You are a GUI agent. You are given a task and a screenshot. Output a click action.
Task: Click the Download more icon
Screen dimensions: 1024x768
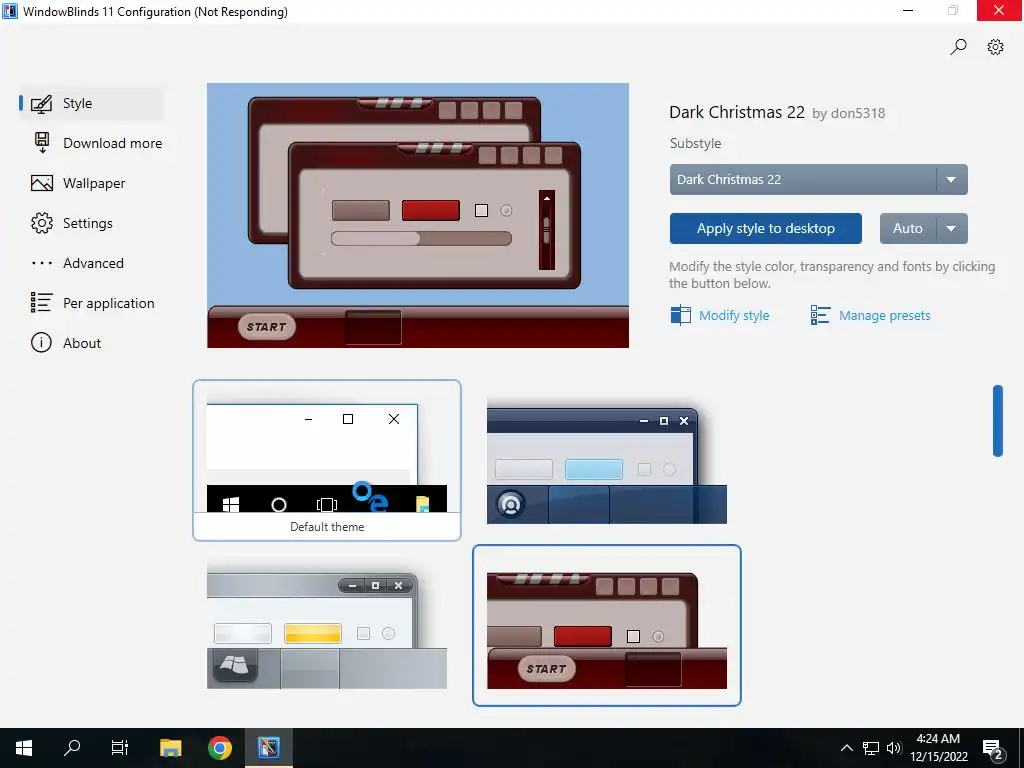[42, 143]
